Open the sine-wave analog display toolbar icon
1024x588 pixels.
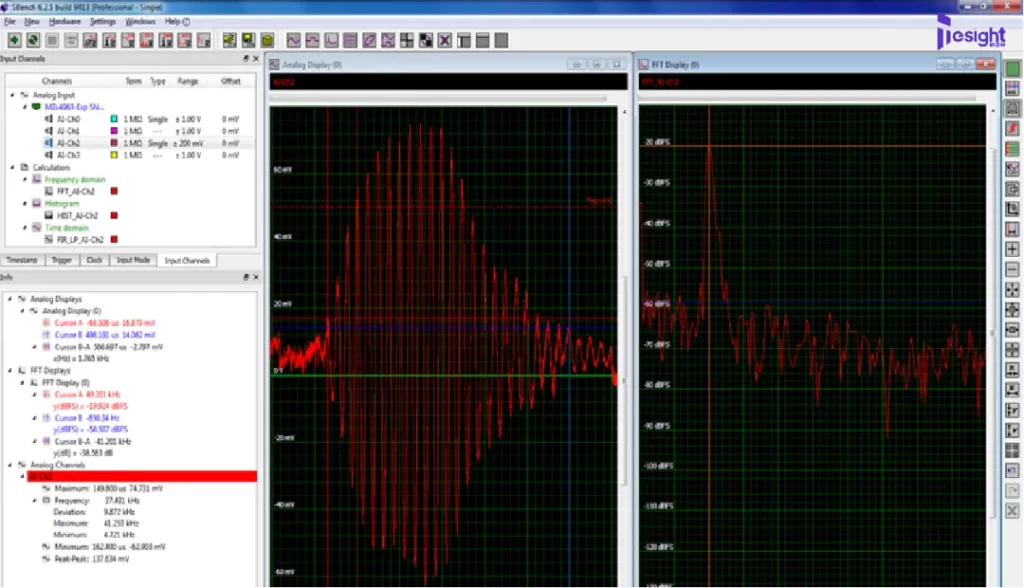[x=293, y=41]
